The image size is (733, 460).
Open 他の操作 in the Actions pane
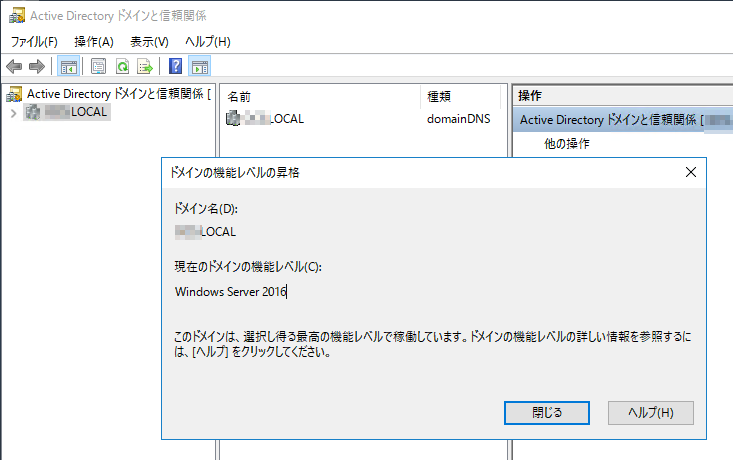[567, 144]
